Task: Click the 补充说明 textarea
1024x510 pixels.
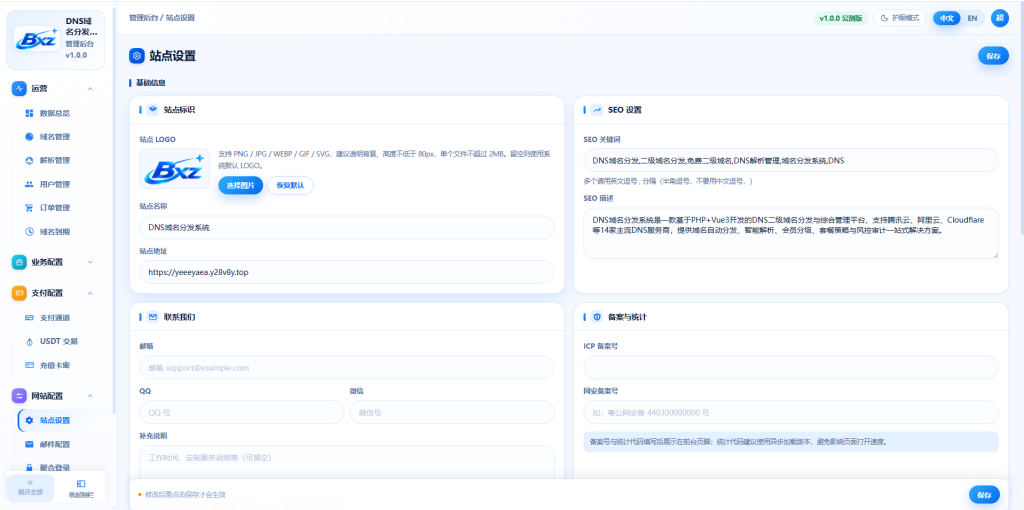Action: 347,462
